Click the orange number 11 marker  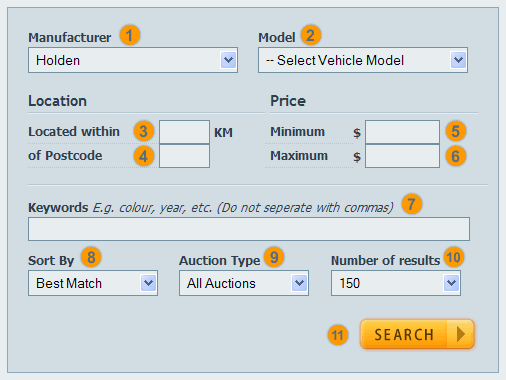338,335
